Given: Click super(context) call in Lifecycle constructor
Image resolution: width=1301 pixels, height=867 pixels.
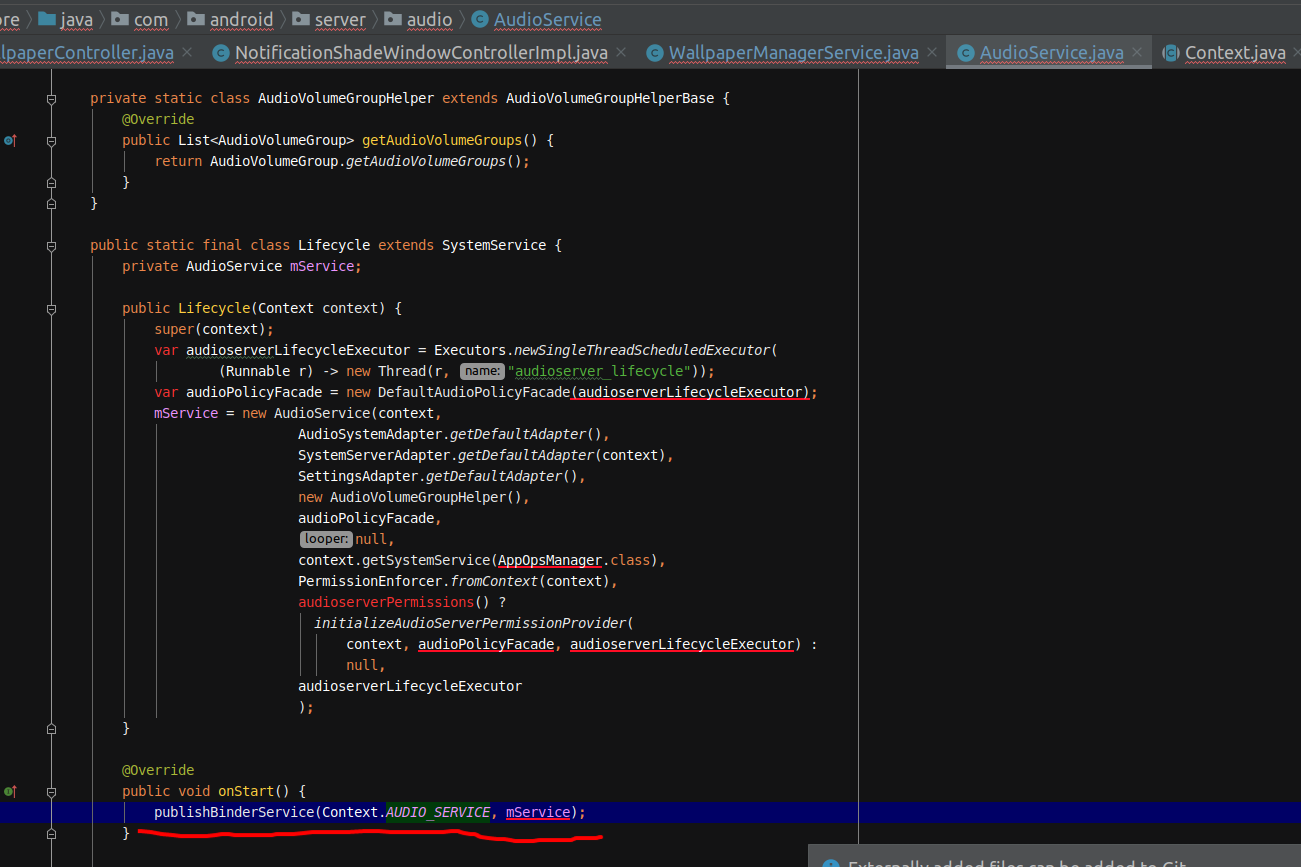Looking at the screenshot, I should click(x=210, y=329).
